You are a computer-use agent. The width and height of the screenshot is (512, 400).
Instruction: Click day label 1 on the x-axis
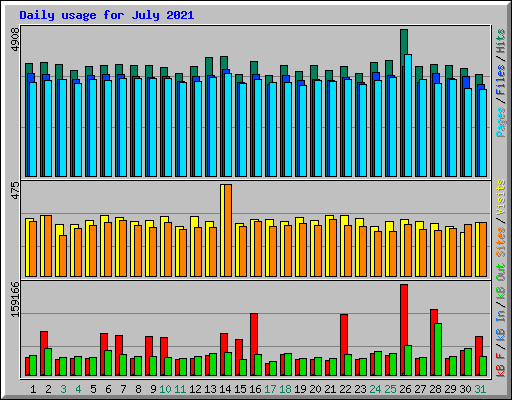click(x=33, y=389)
